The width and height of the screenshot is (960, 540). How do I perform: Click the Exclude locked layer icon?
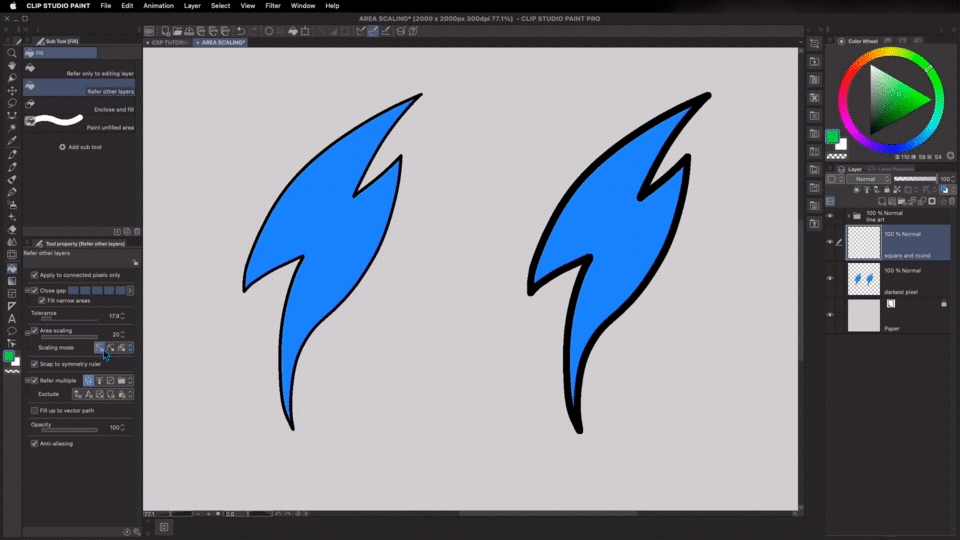122,394
